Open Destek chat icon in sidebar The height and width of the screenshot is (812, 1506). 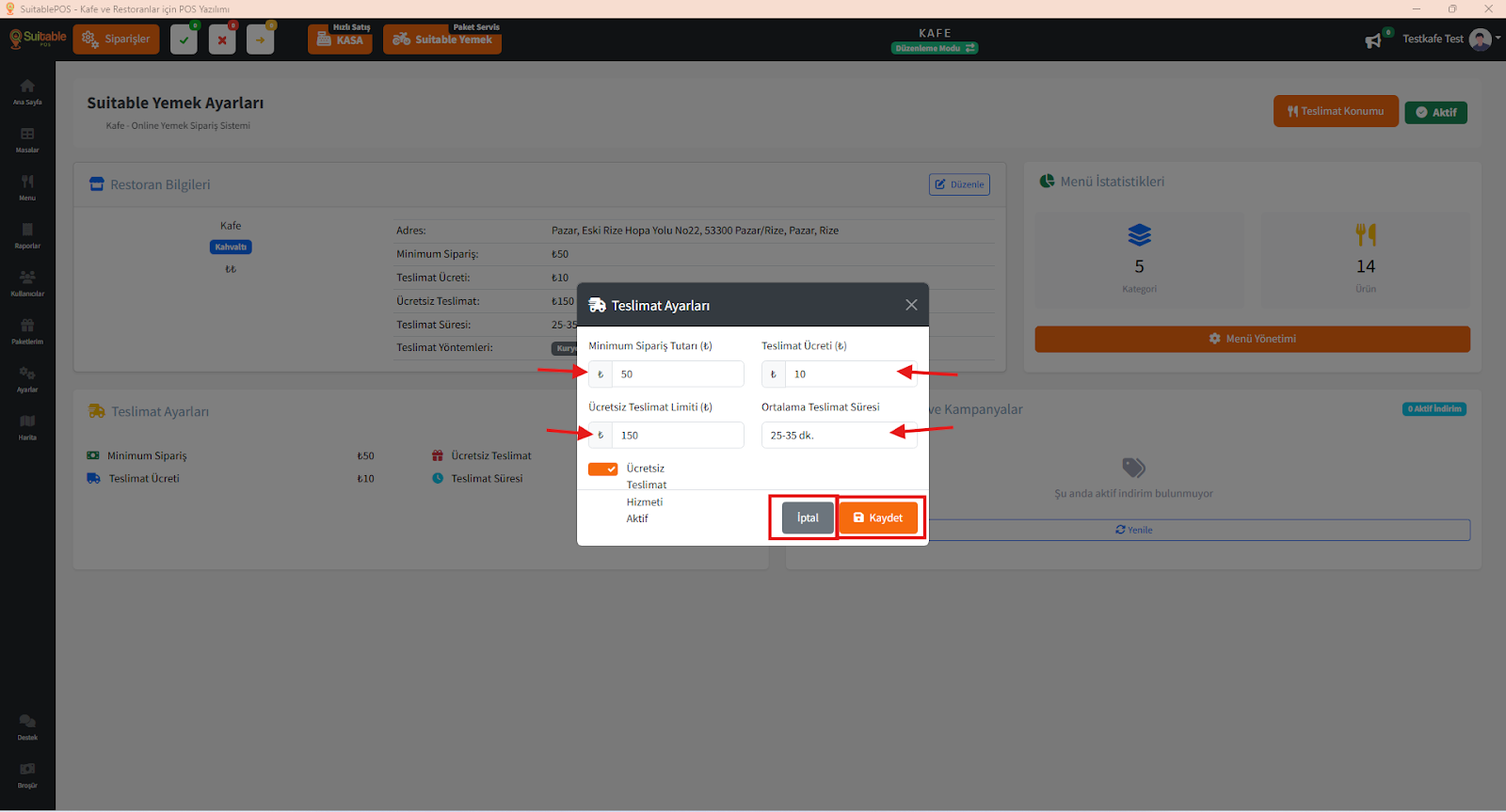click(27, 722)
